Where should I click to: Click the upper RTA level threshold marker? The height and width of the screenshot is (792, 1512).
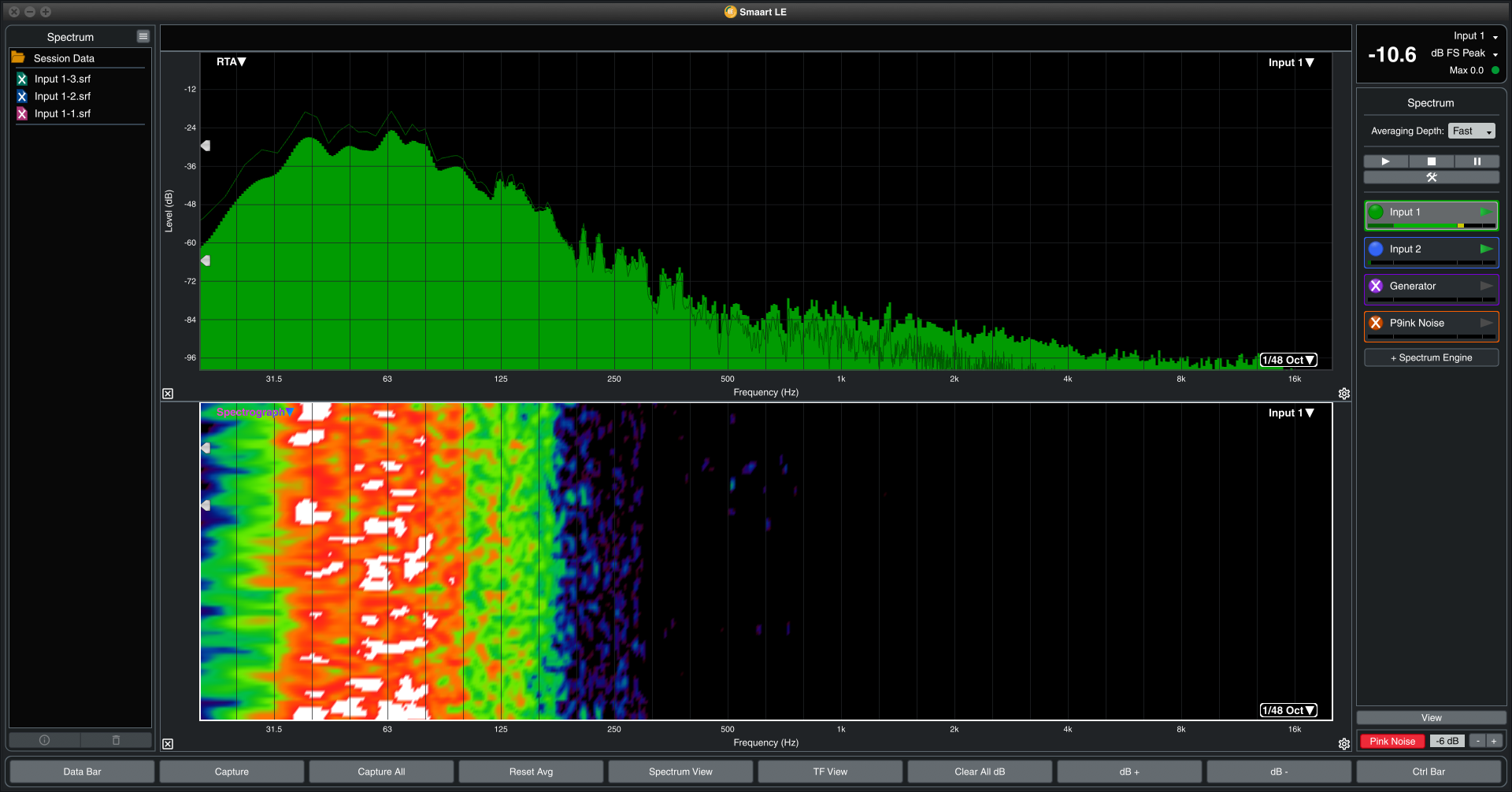pos(206,146)
